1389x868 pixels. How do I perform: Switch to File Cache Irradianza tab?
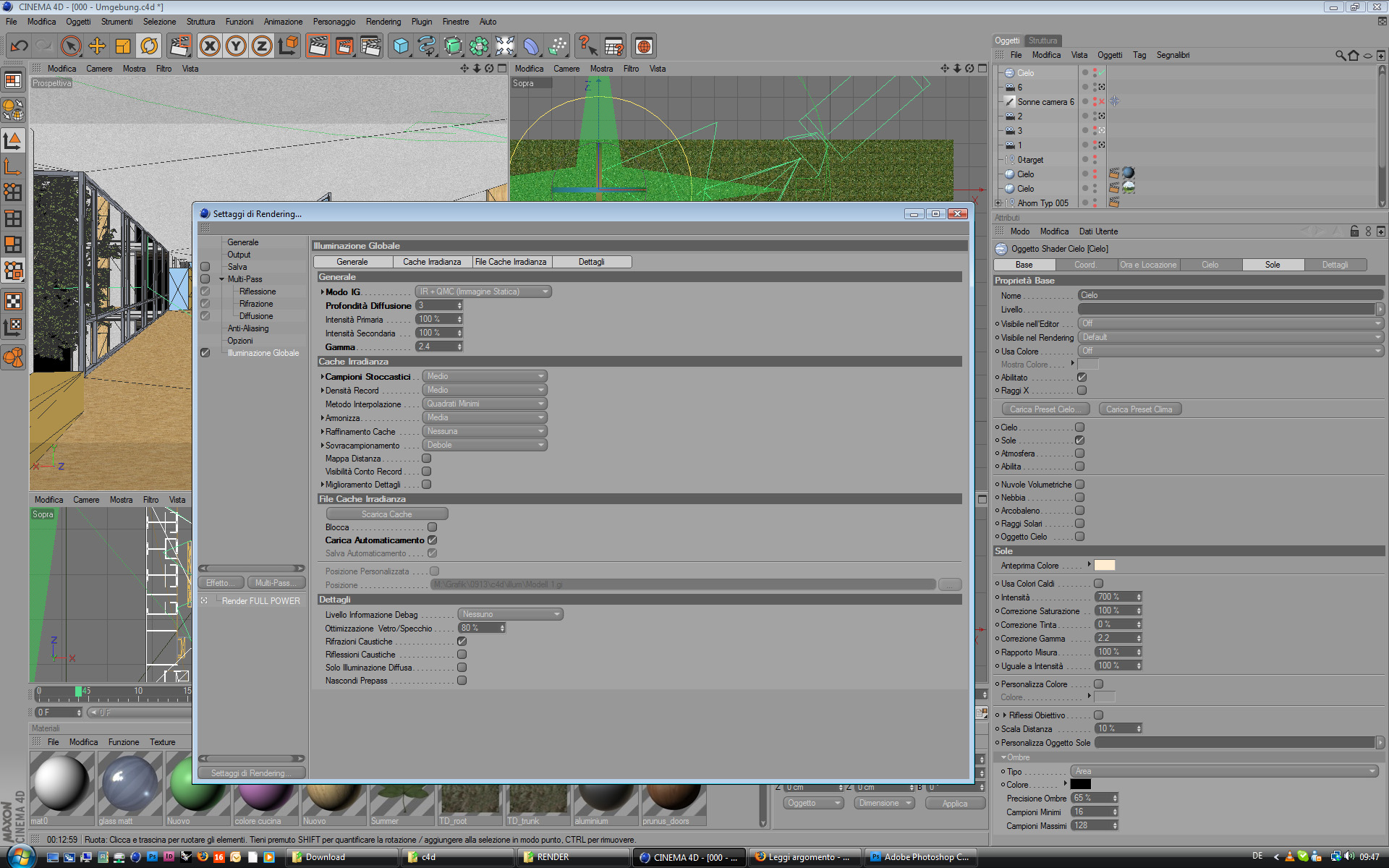(511, 262)
